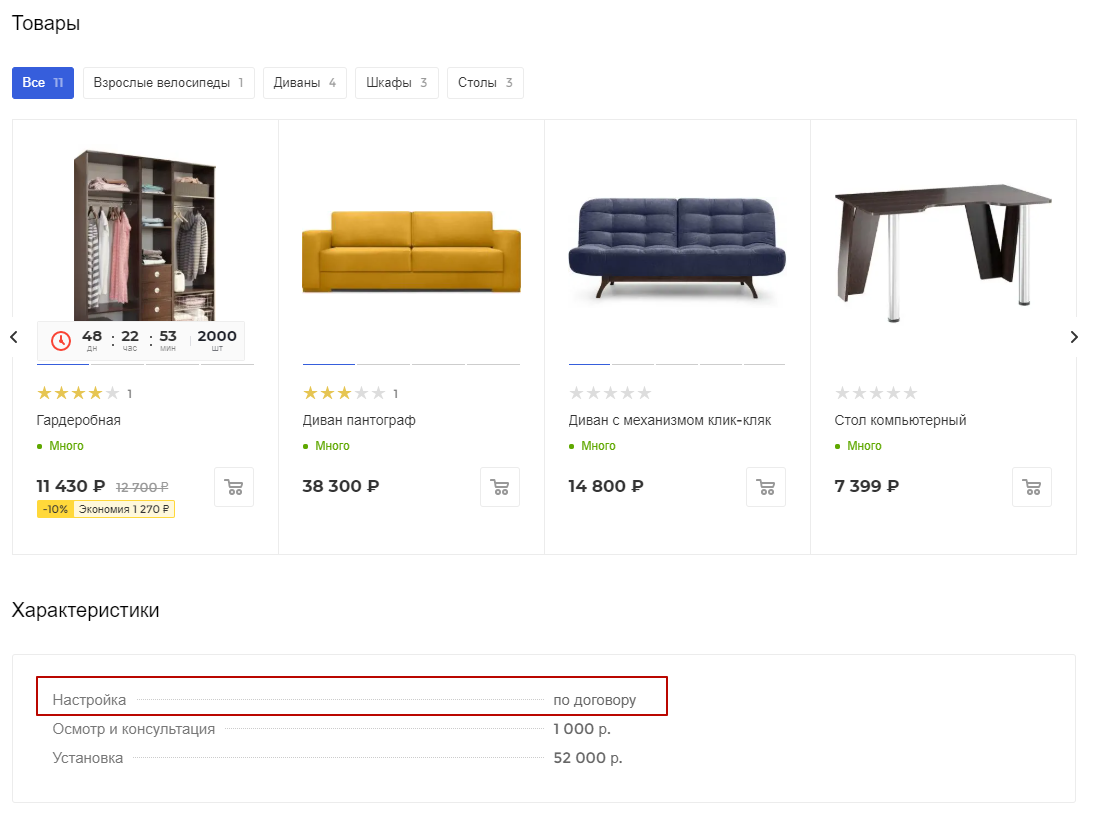Screen dimensions: 1114x836
Task: Go to previous products with left arrow
Action: pos(14,337)
